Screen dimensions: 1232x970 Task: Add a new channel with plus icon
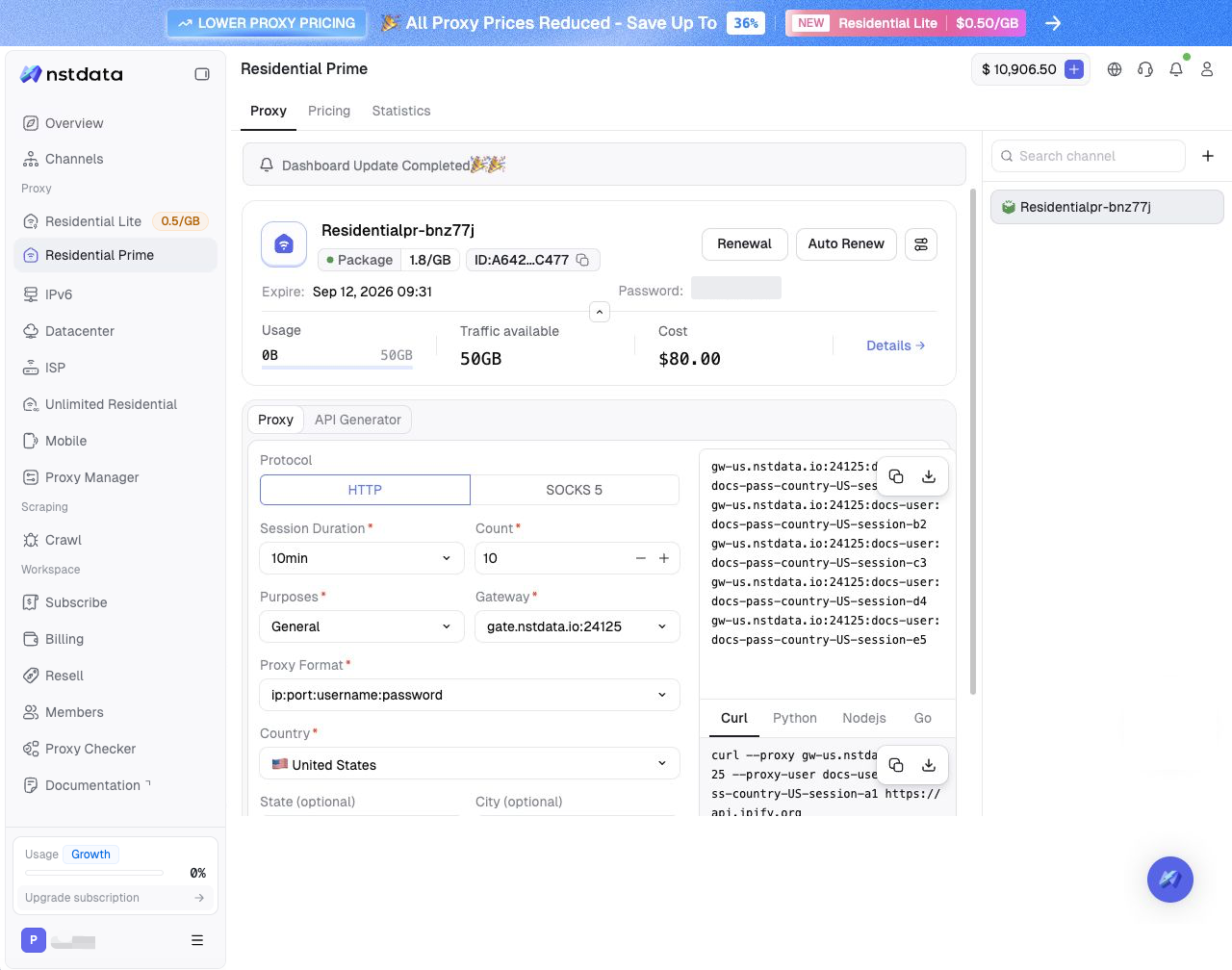pyautogui.click(x=1208, y=156)
